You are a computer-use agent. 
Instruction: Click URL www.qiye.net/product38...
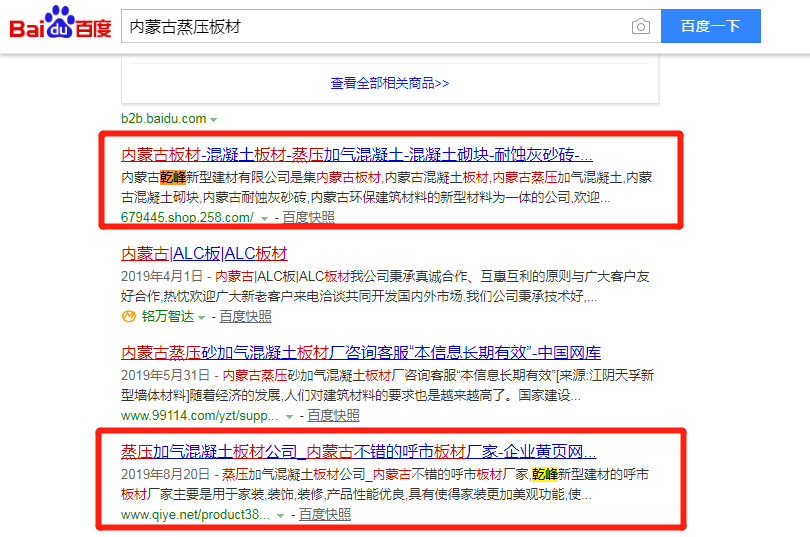point(195,515)
